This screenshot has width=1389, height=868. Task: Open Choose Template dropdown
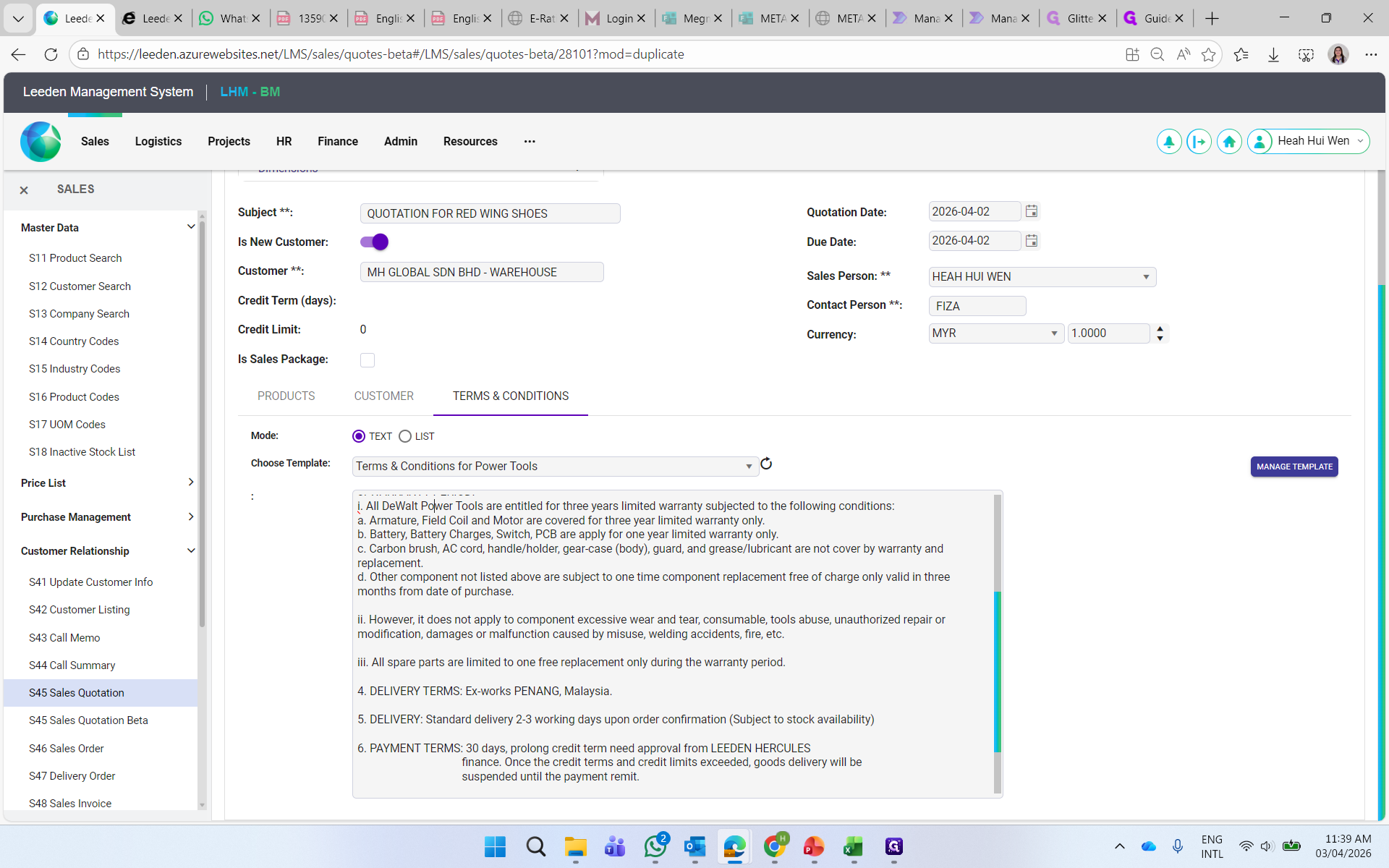pos(555,467)
